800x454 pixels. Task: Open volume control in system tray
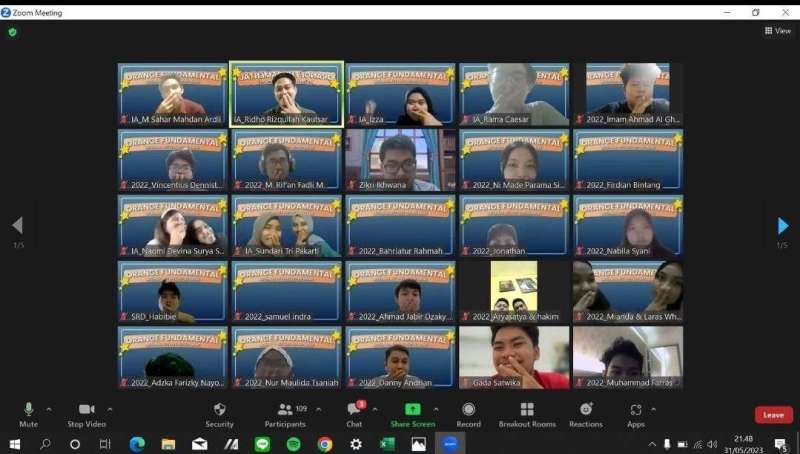[713, 444]
